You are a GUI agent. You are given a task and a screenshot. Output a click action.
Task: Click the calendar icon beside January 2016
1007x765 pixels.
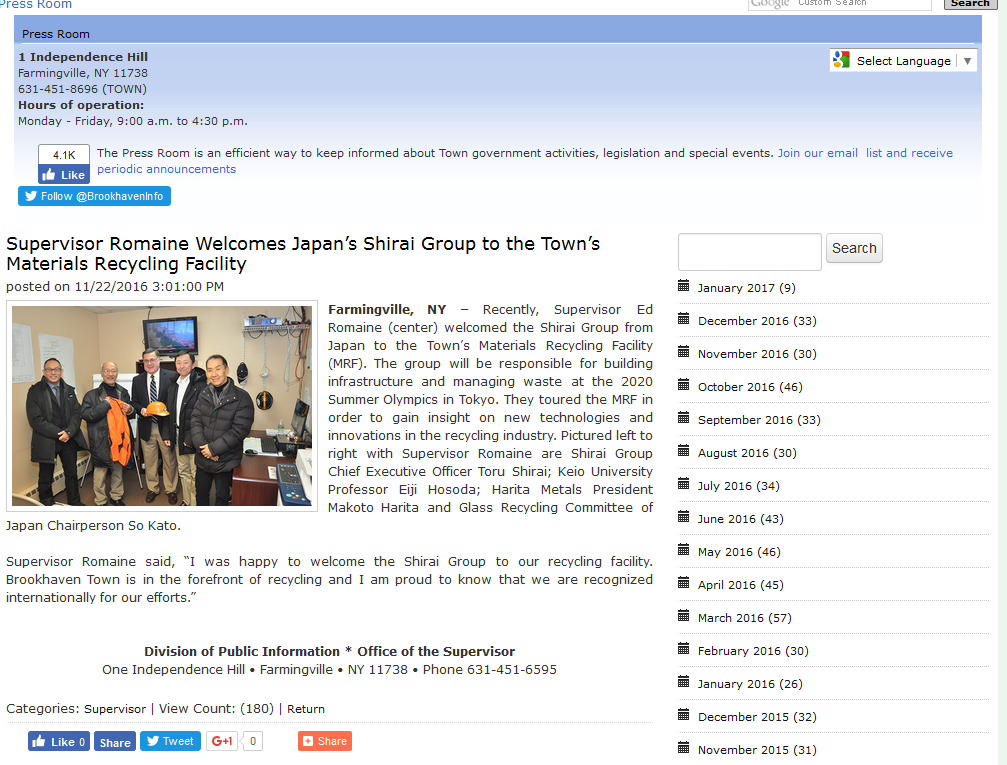(683, 681)
